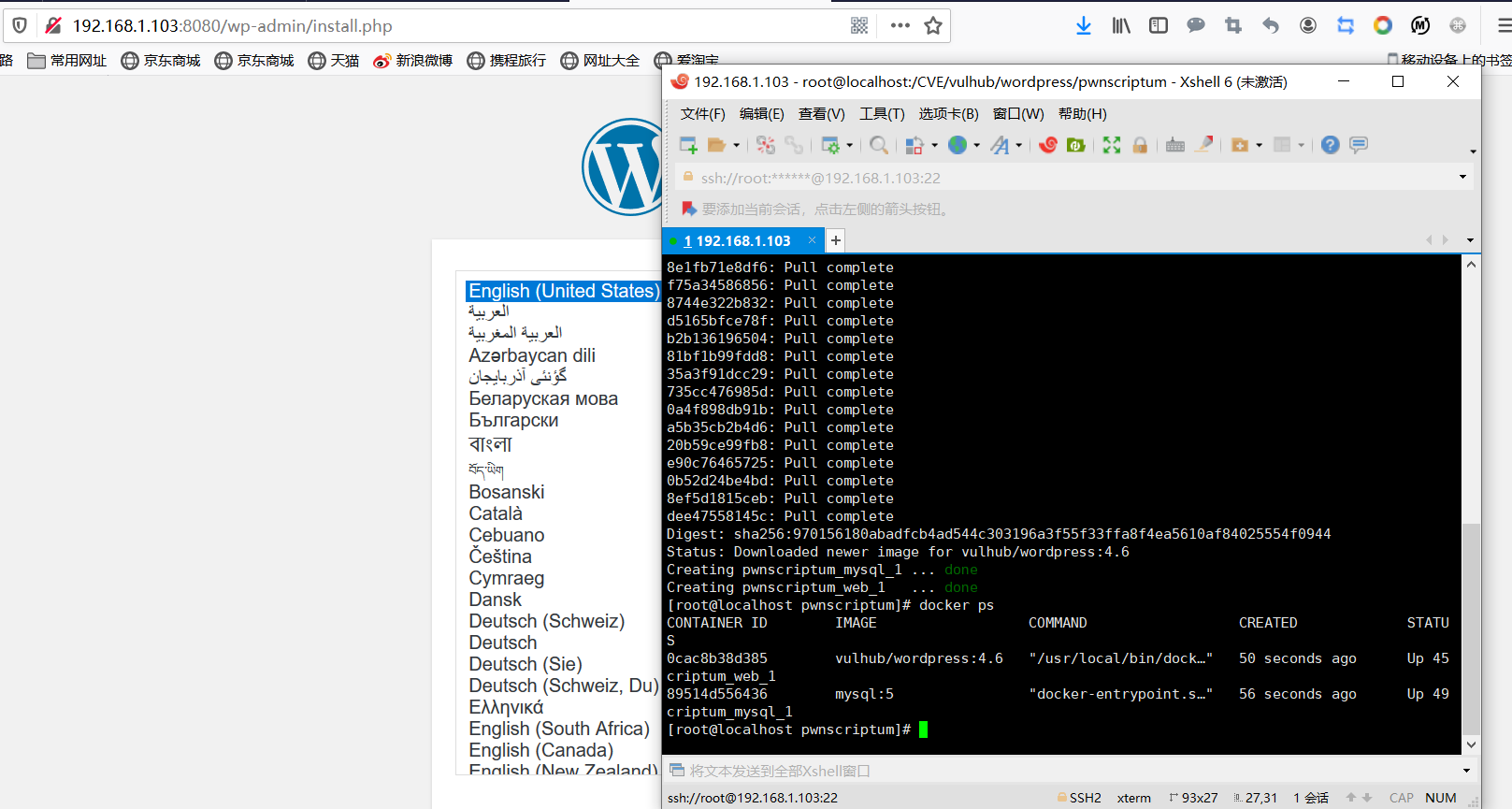Click the highlighter pen icon in Xshell
This screenshot has width=1512, height=809.
1205,144
